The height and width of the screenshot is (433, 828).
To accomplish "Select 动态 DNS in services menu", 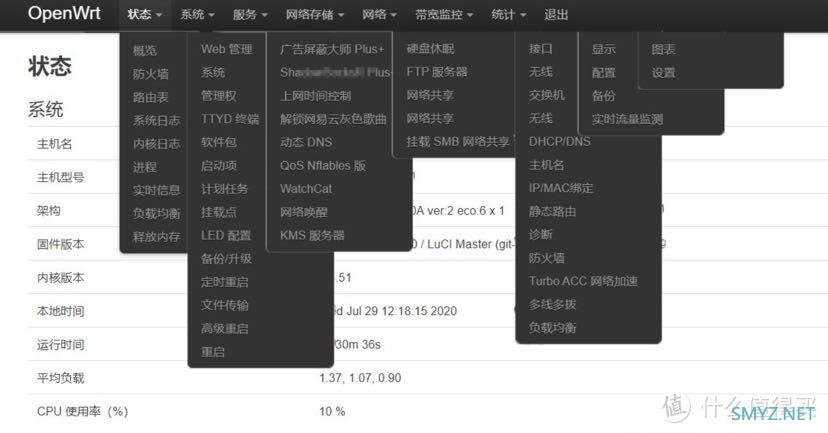I will 306,142.
